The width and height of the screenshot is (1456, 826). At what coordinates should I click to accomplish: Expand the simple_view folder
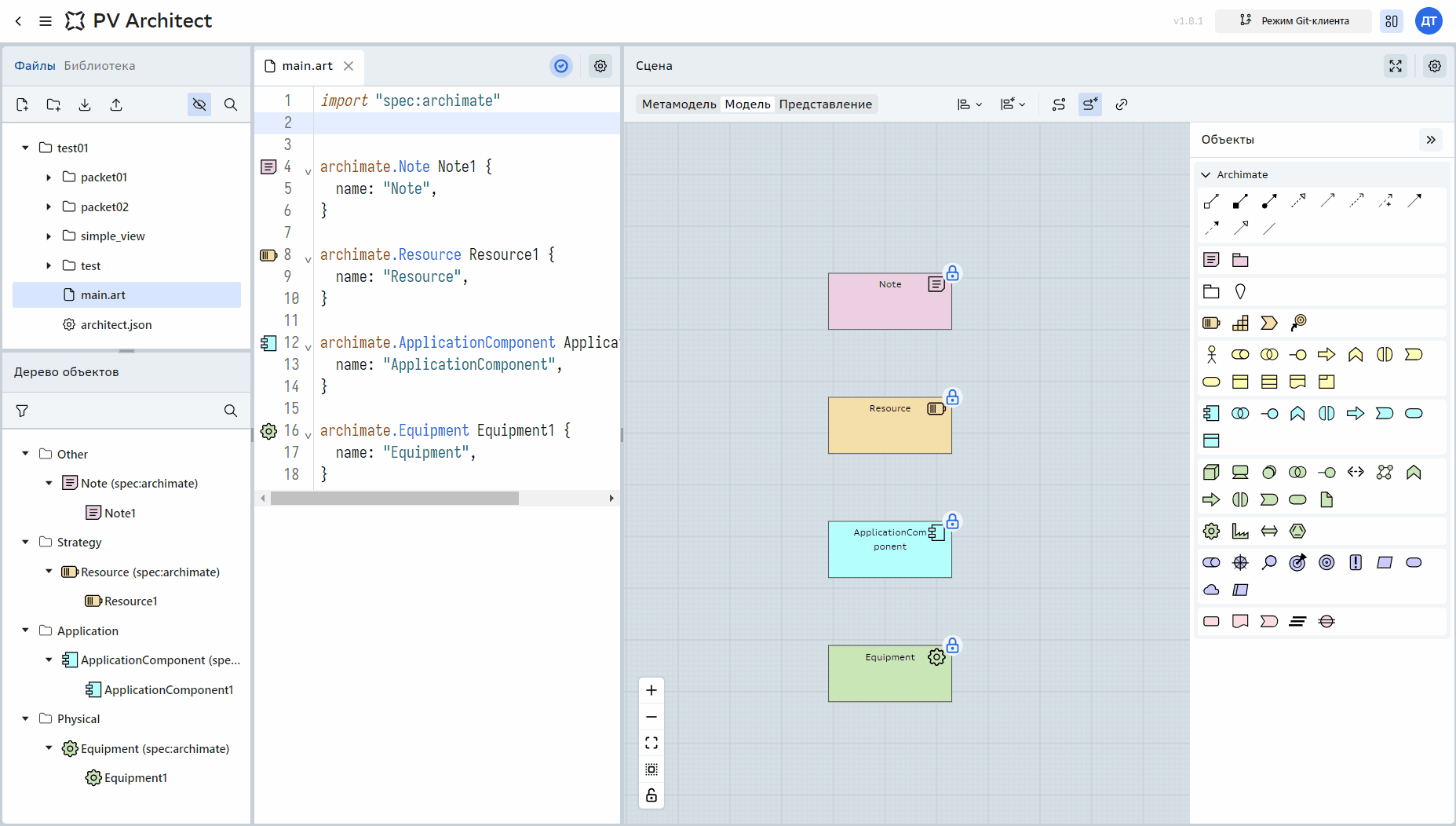[x=49, y=236]
